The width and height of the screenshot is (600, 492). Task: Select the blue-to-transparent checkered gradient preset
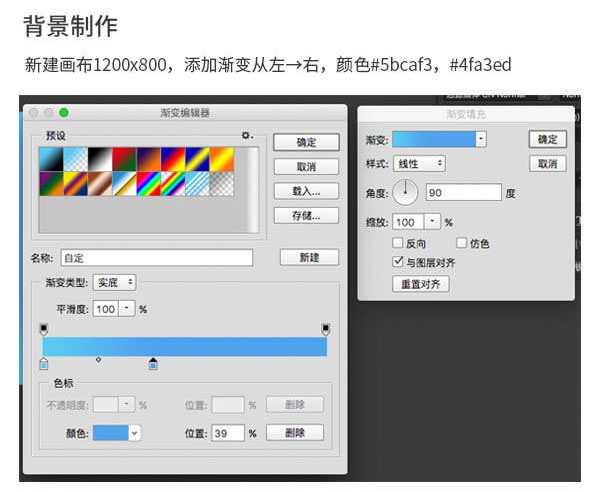coord(75,159)
